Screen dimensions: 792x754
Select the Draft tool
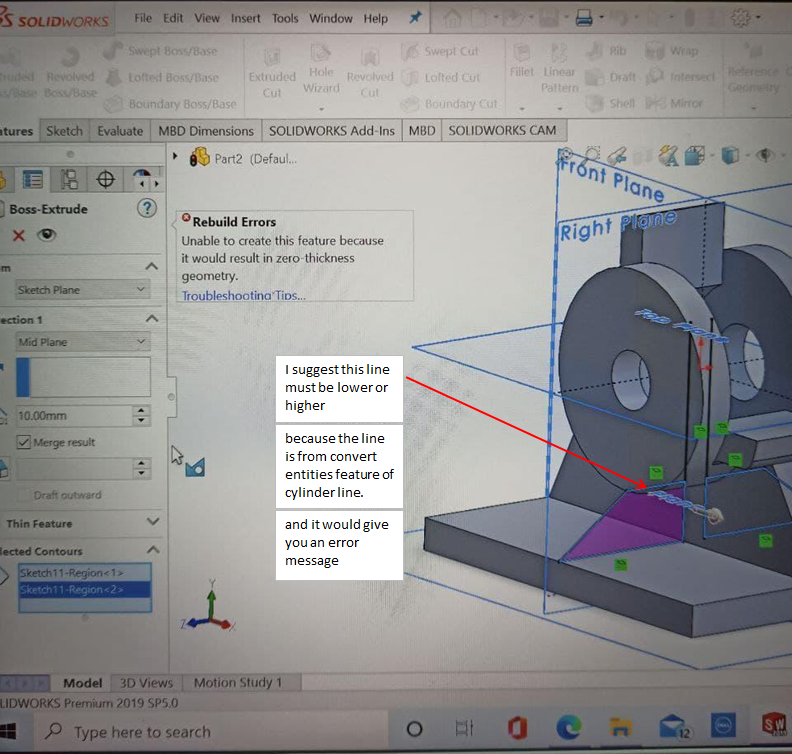pos(611,77)
